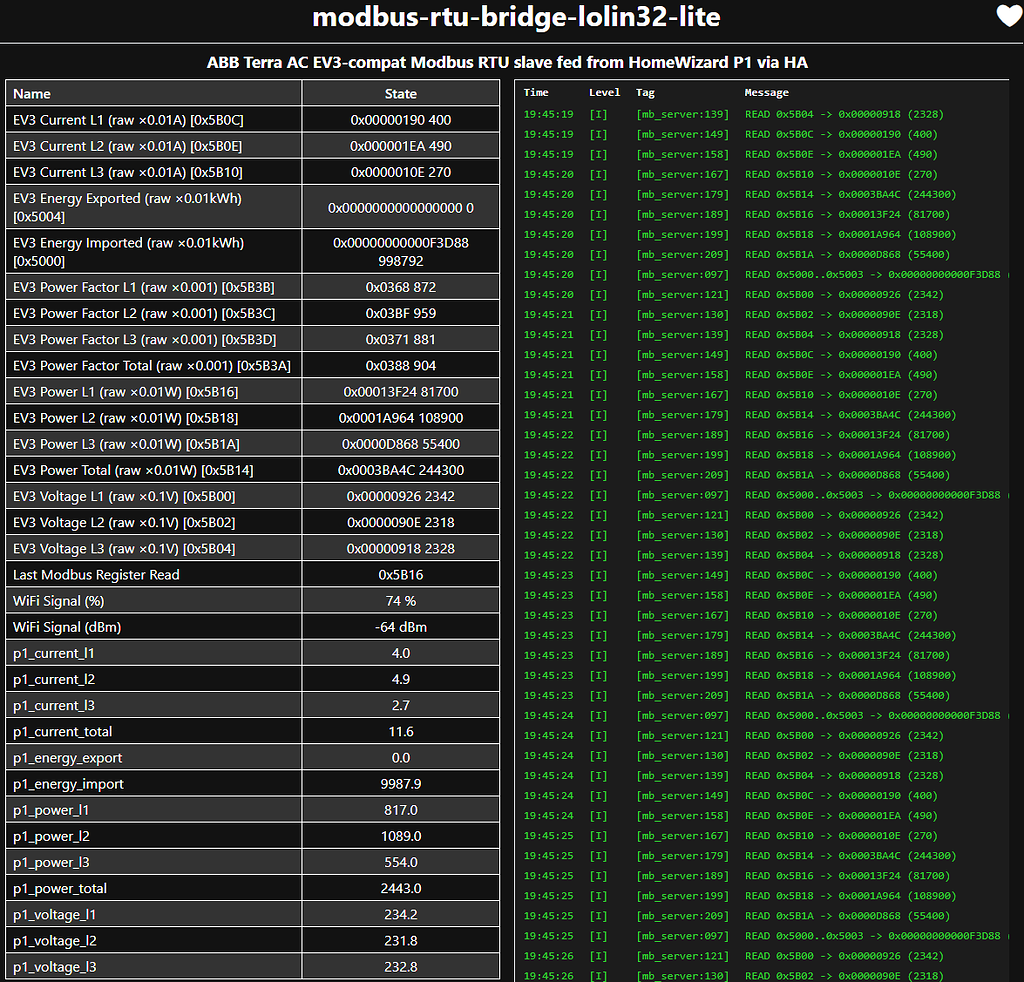Select the Last Modbus Register Read row
This screenshot has width=1024, height=982.
point(253,575)
